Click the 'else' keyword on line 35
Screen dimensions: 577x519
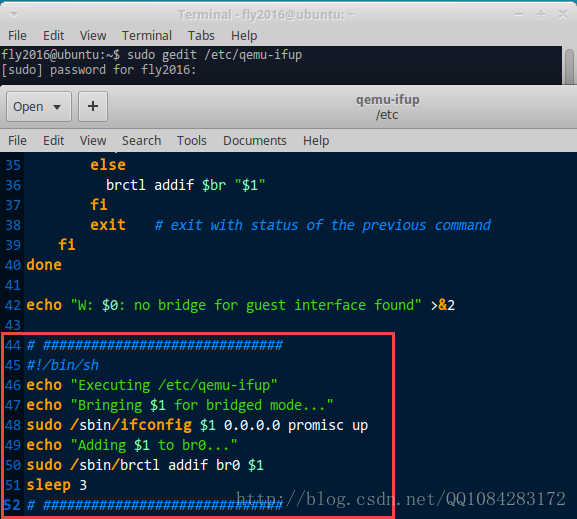click(108, 165)
